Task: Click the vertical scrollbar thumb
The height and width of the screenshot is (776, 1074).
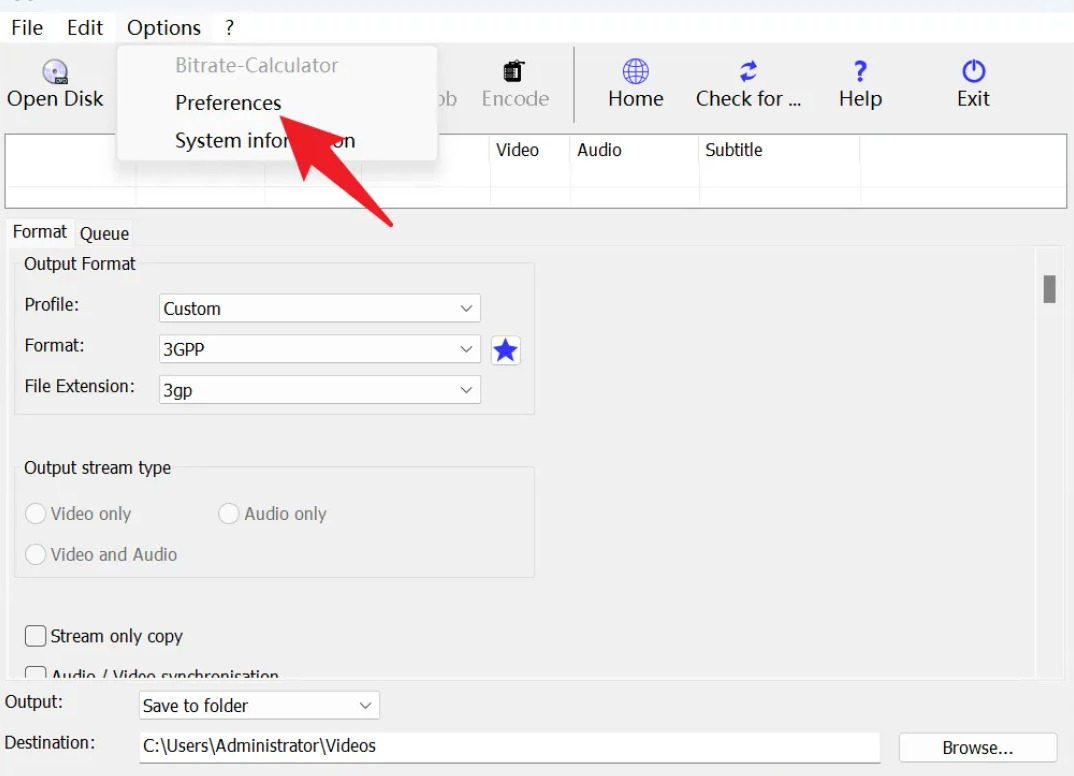Action: coord(1049,288)
